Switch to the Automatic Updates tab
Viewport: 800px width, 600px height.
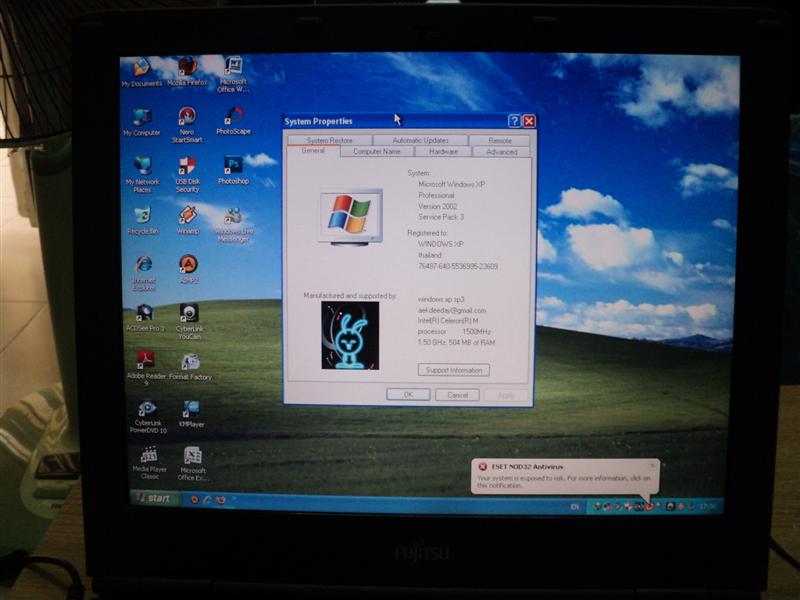420,140
